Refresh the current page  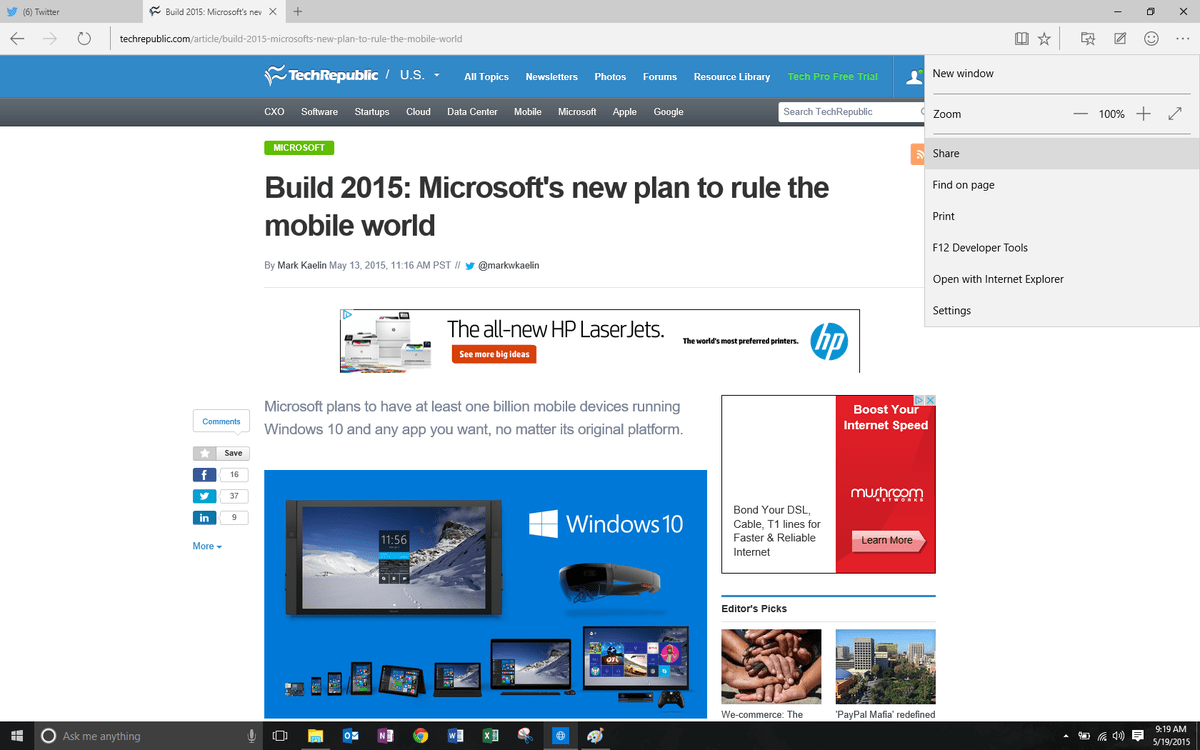pyautogui.click(x=84, y=38)
